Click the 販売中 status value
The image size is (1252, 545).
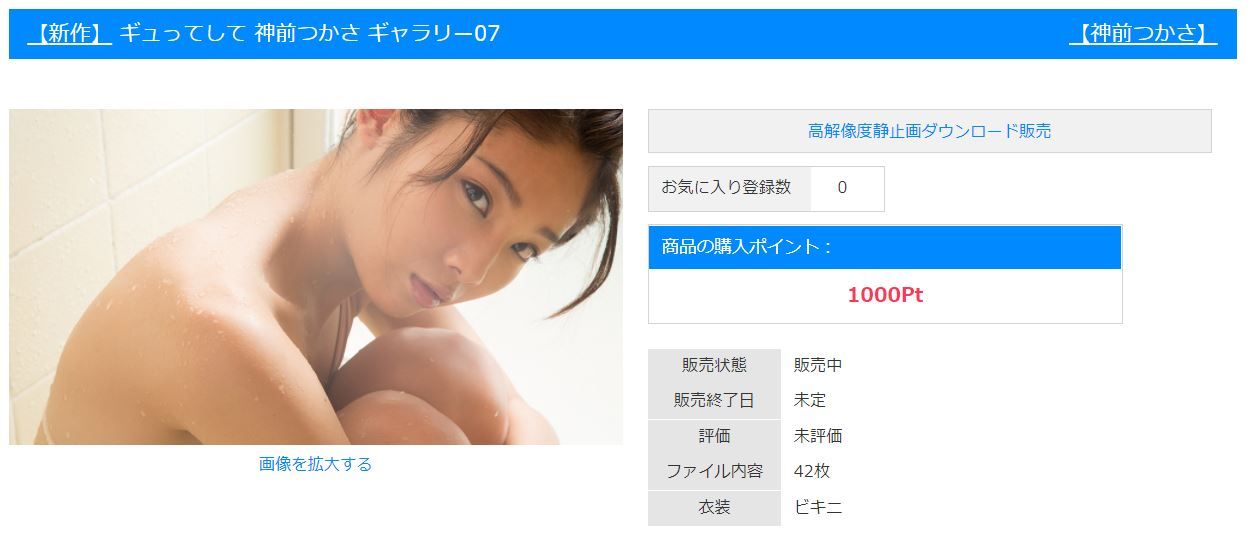pyautogui.click(x=818, y=365)
